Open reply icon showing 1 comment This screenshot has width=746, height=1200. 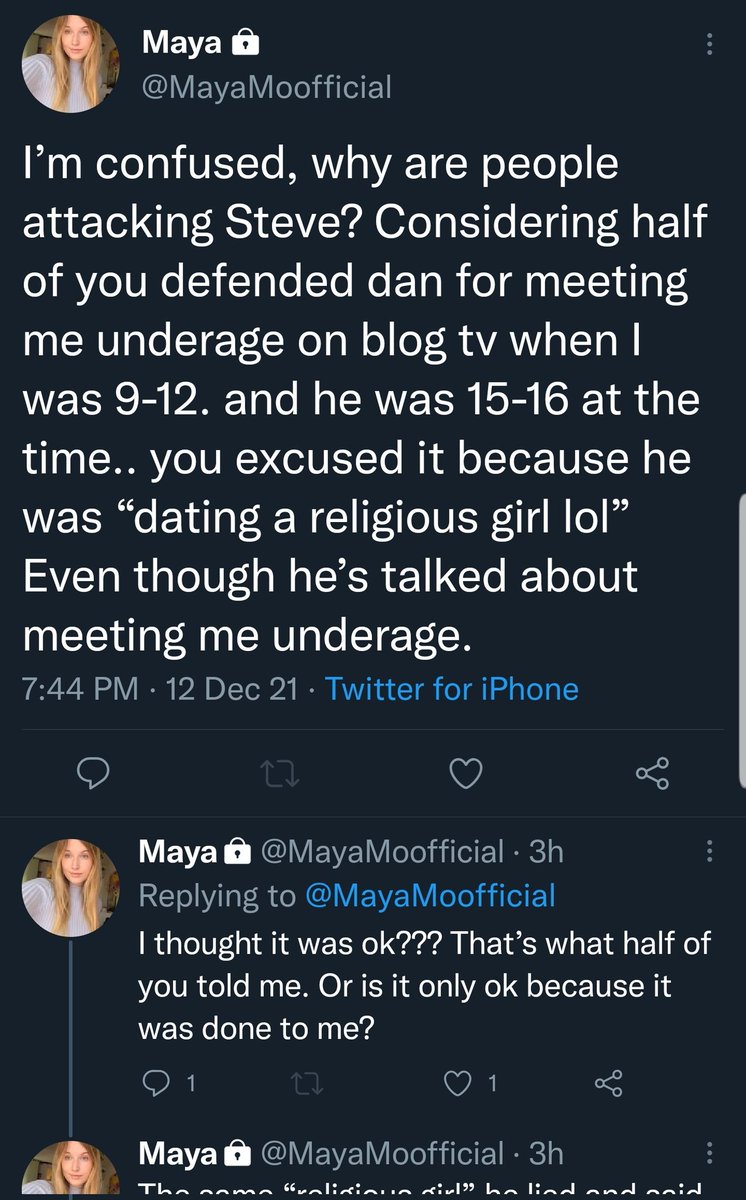(163, 1083)
